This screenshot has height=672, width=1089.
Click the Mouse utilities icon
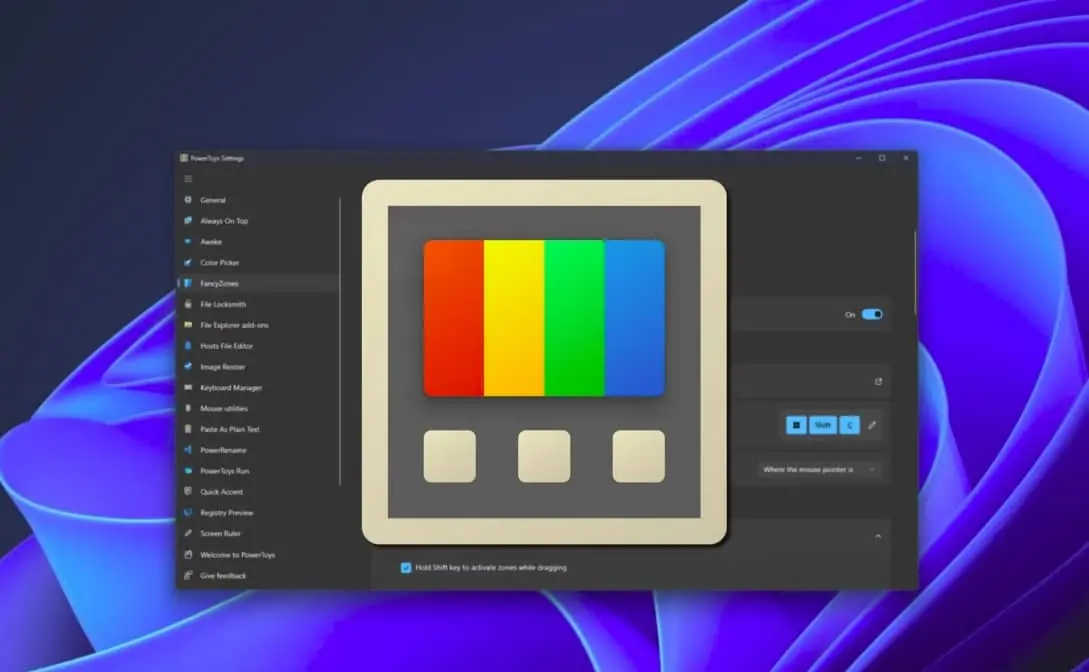click(188, 408)
